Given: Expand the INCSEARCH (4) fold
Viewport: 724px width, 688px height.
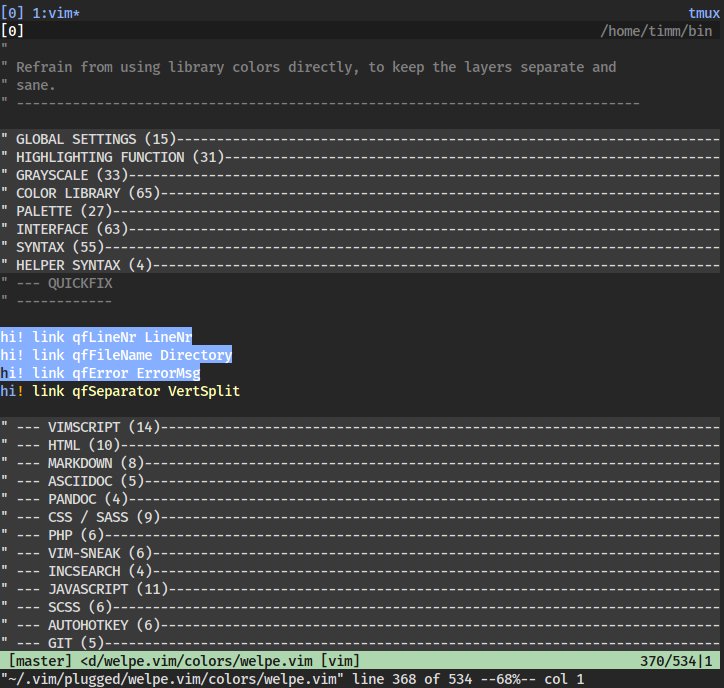Looking at the screenshot, I should [x=360, y=571].
